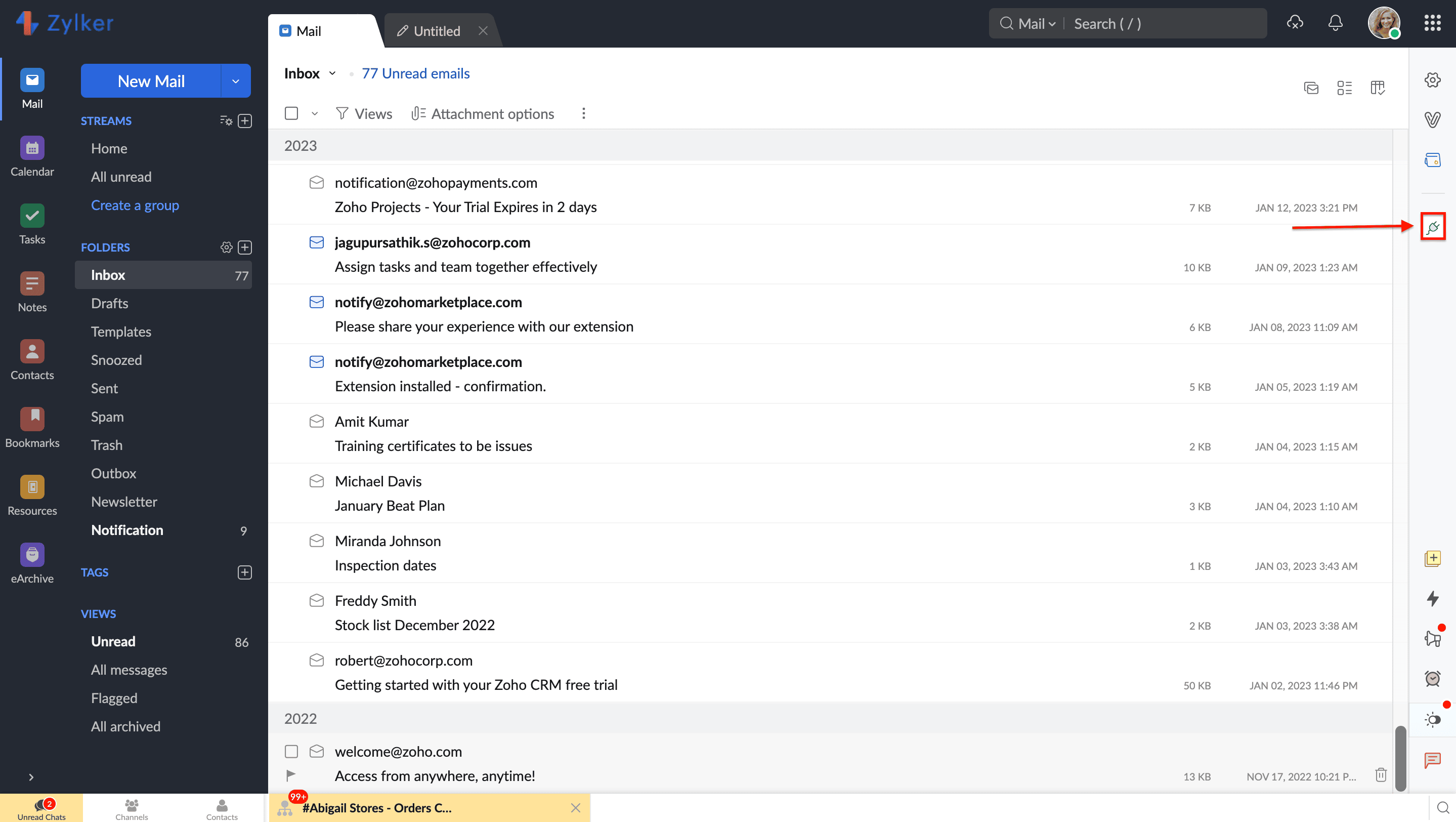Switch to the Untitled compose tab

436,31
